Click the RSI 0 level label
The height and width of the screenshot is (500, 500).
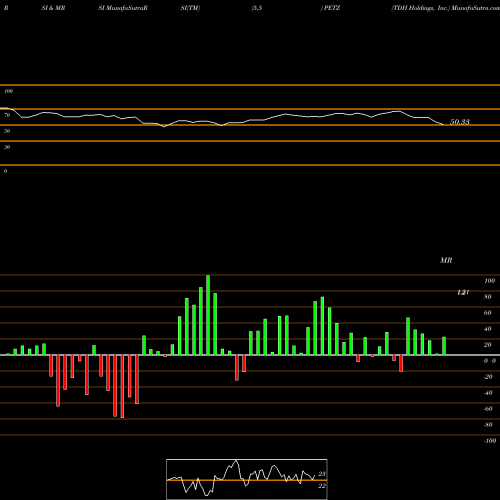point(5,171)
